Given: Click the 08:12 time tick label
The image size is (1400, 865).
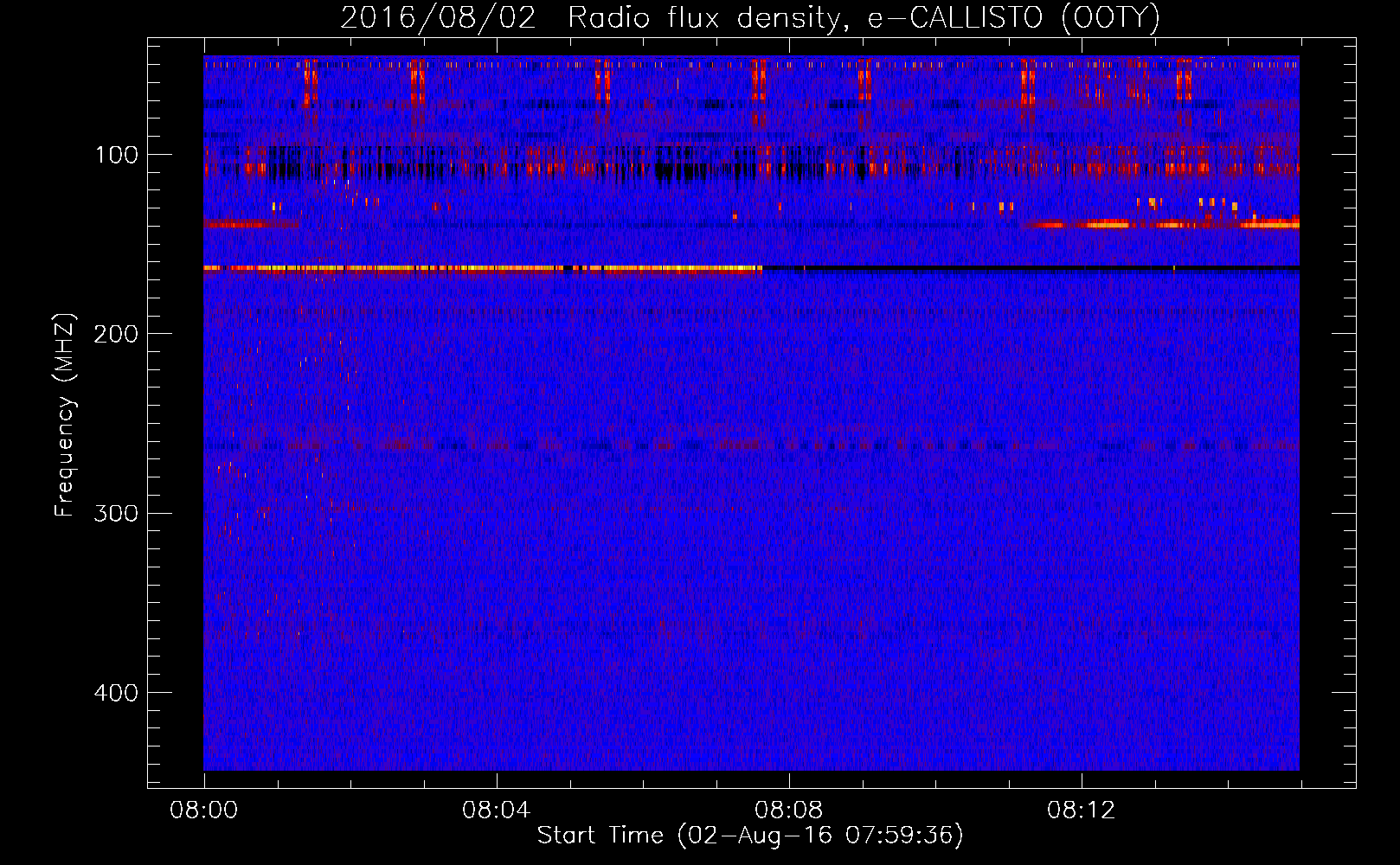Looking at the screenshot, I should tap(1082, 811).
